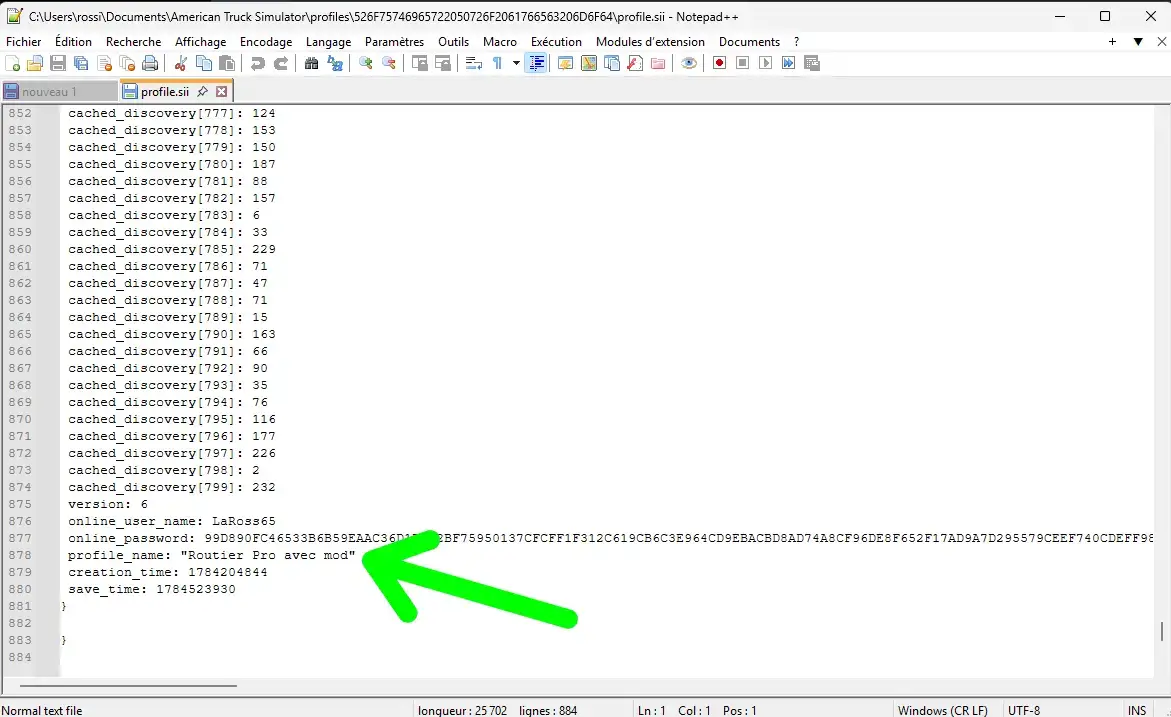Open the Fichier menu
This screenshot has width=1171, height=717.
24,42
